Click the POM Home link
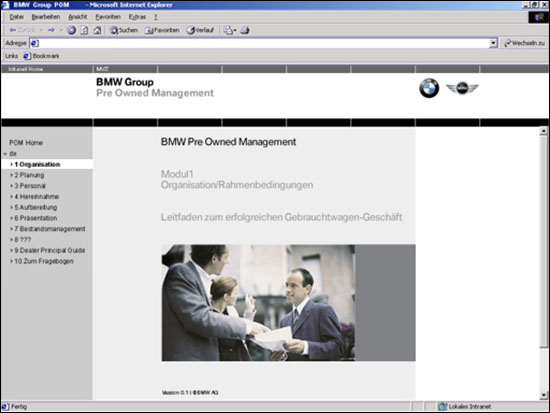This screenshot has height=413, width=550. [26, 143]
